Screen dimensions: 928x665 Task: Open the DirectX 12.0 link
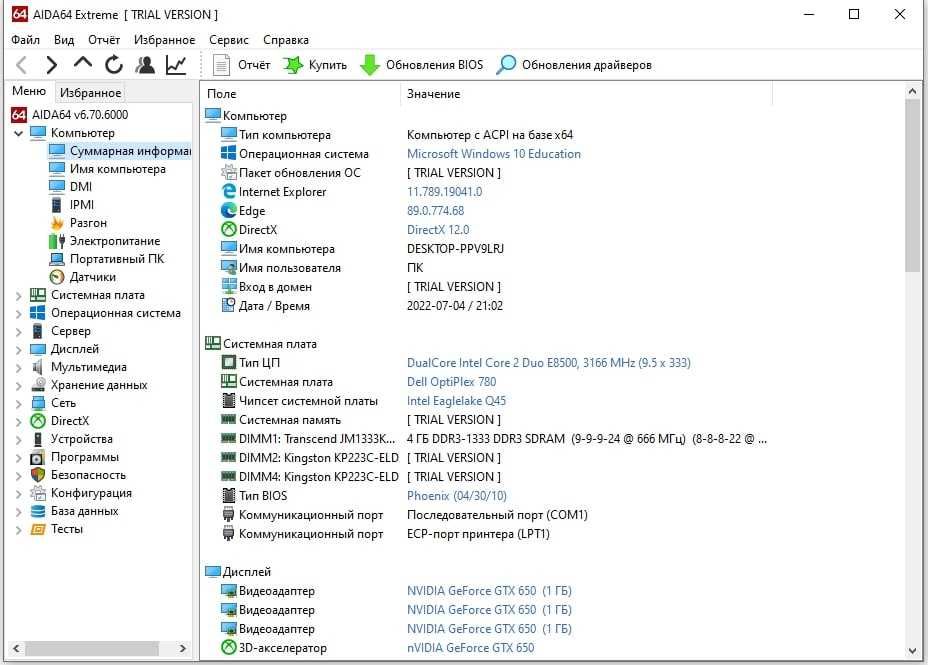pyautogui.click(x=438, y=230)
